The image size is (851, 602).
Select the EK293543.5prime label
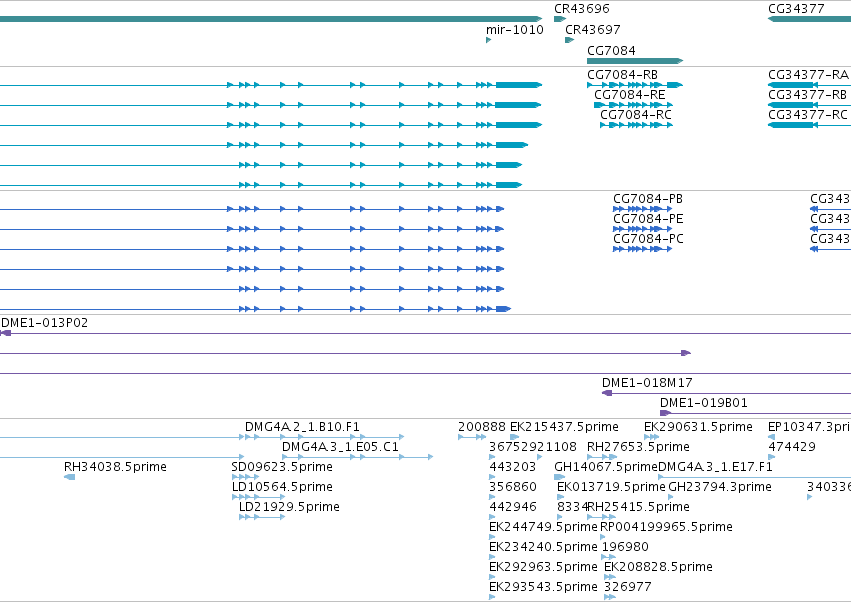tap(543, 587)
